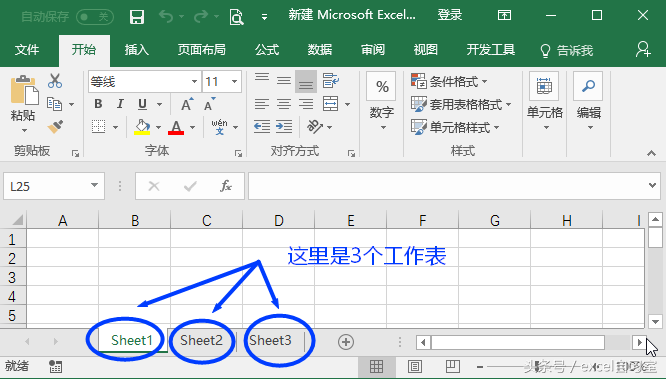The height and width of the screenshot is (379, 666).
Task: Switch to 数据 Data tab
Action: tap(319, 50)
